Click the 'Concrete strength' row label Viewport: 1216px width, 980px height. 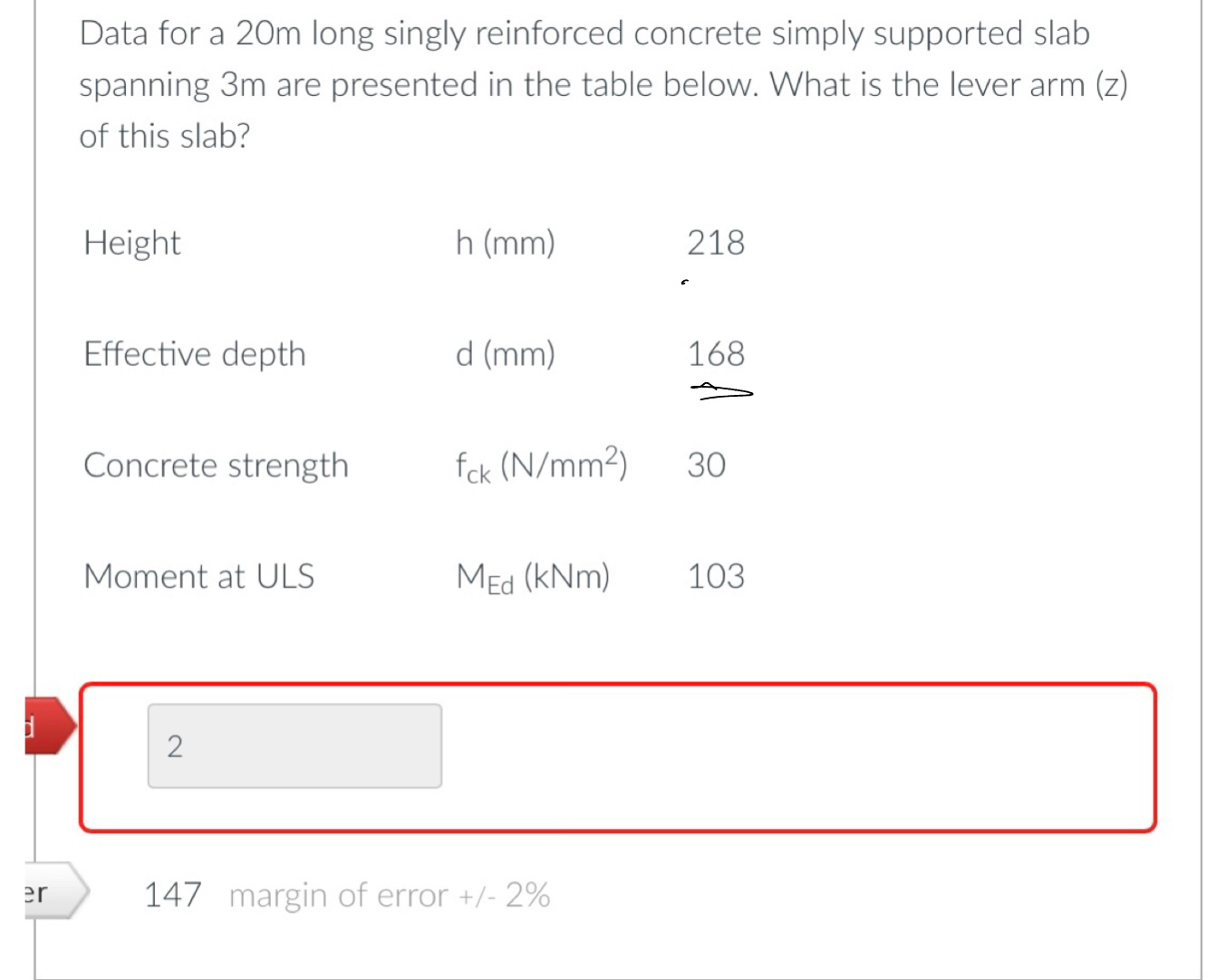(216, 465)
